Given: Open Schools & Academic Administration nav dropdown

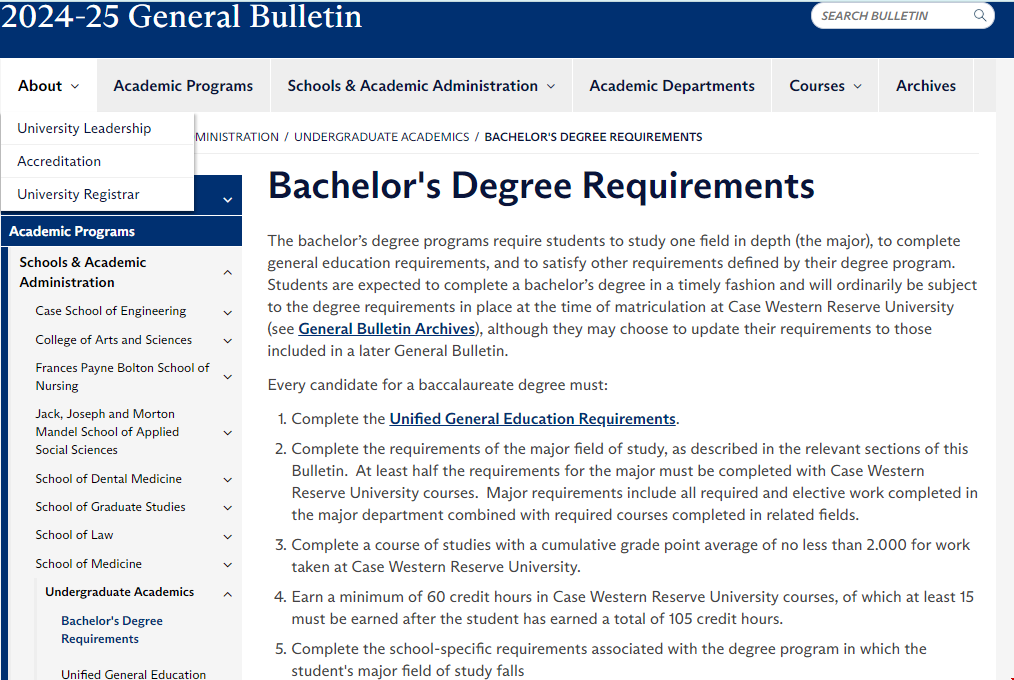Looking at the screenshot, I should [x=421, y=86].
